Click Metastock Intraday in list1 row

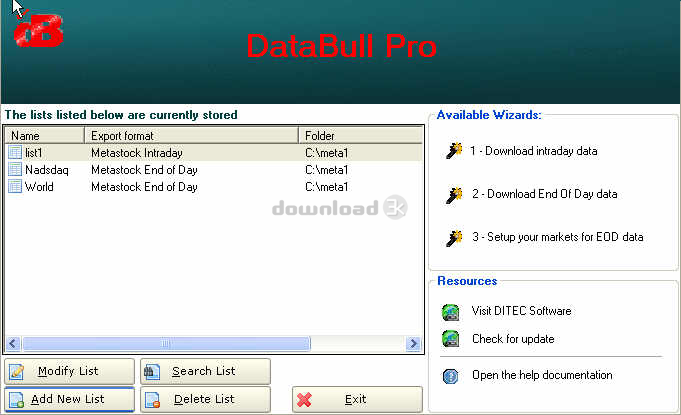pyautogui.click(x=137, y=153)
